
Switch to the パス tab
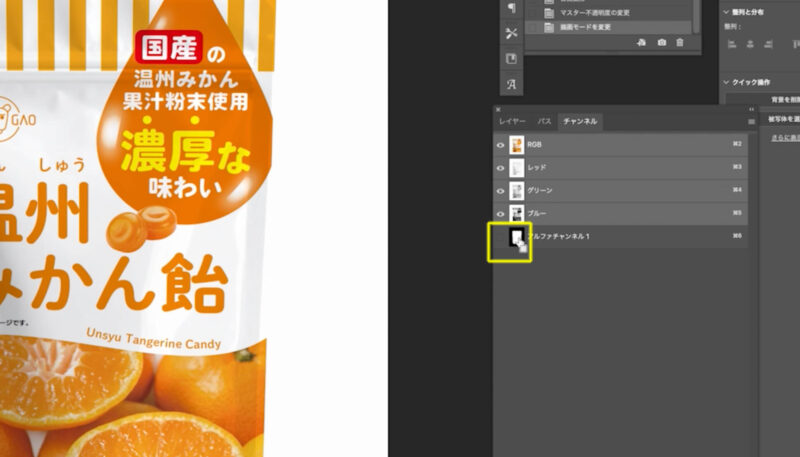coord(544,121)
